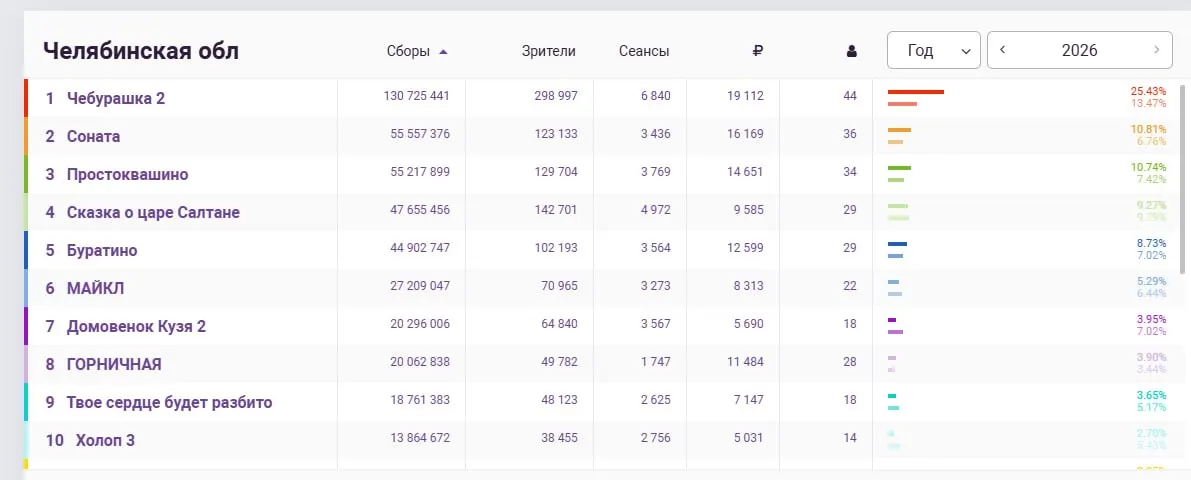Open film ГОРНИЧНАЯ

click(x=114, y=364)
